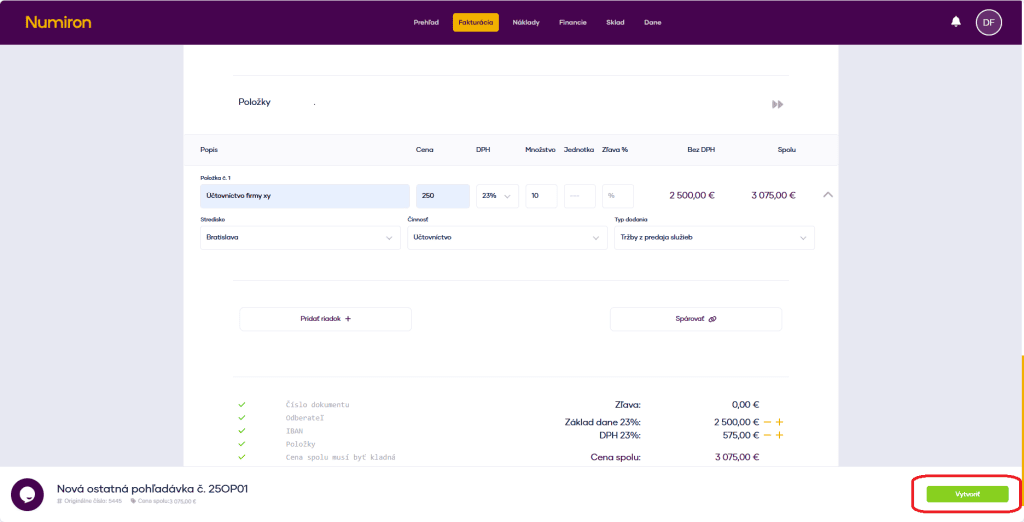Open the DF user profile avatar

988,22
